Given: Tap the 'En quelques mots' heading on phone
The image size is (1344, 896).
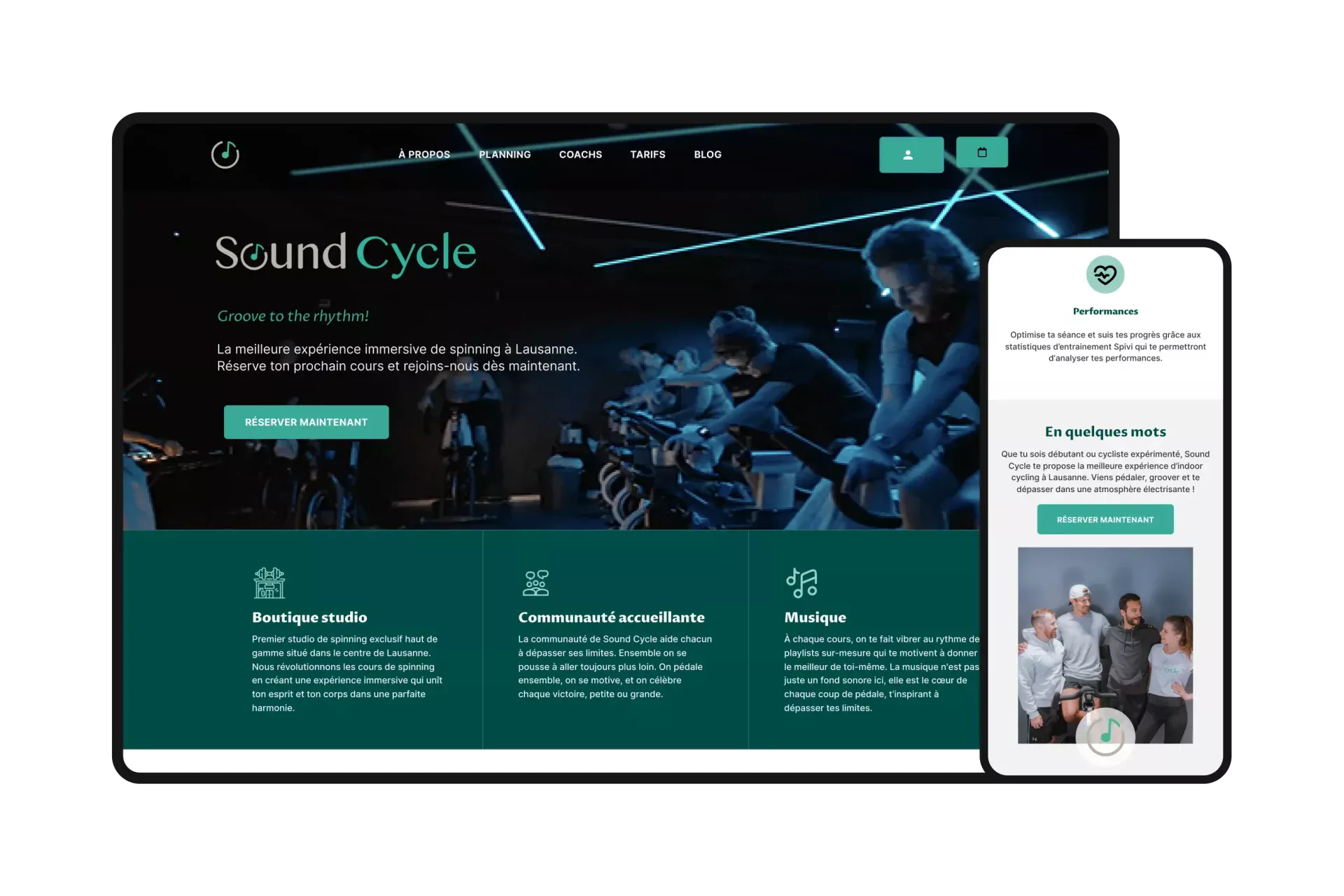Looking at the screenshot, I should tap(1105, 432).
